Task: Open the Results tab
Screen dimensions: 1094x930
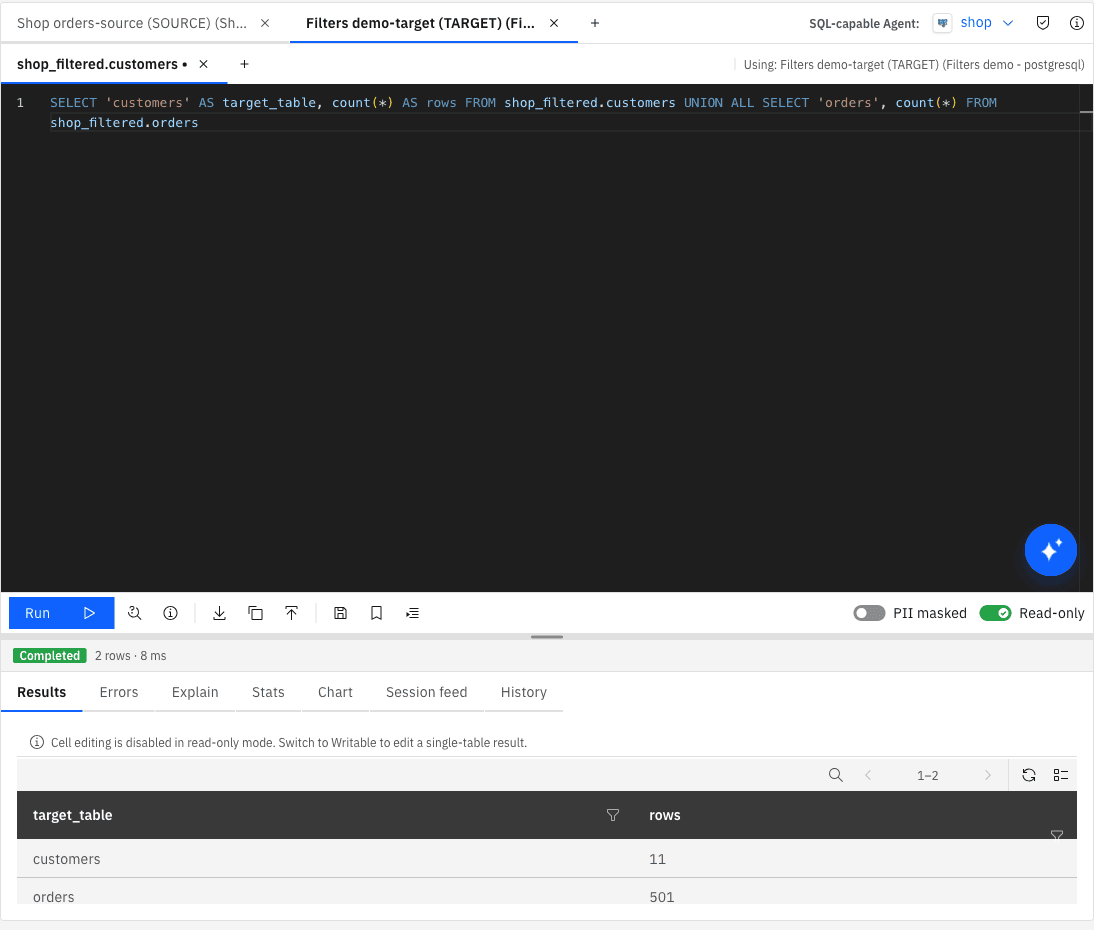Action: (x=42, y=692)
